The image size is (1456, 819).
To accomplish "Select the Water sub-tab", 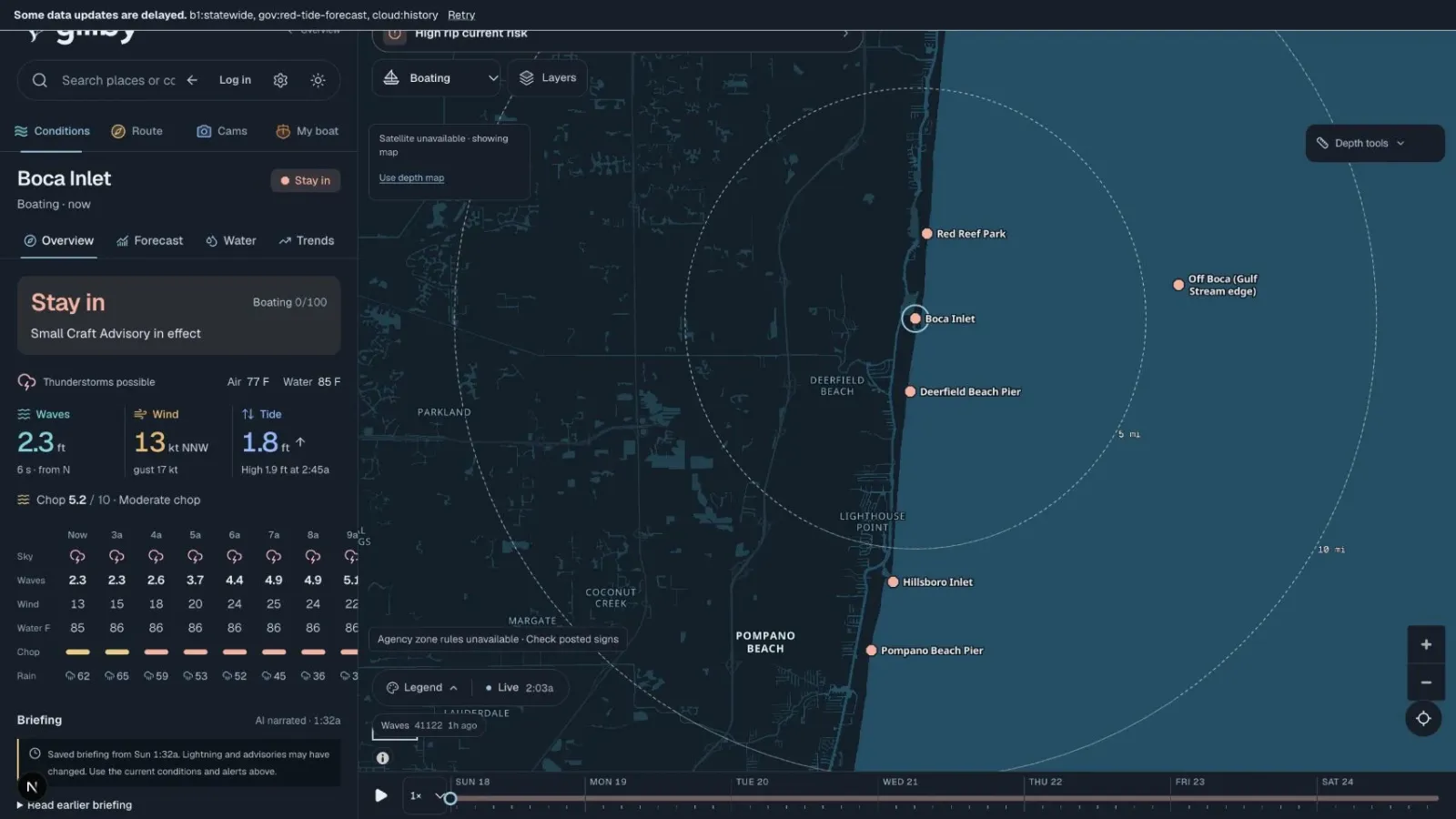I will tap(231, 240).
